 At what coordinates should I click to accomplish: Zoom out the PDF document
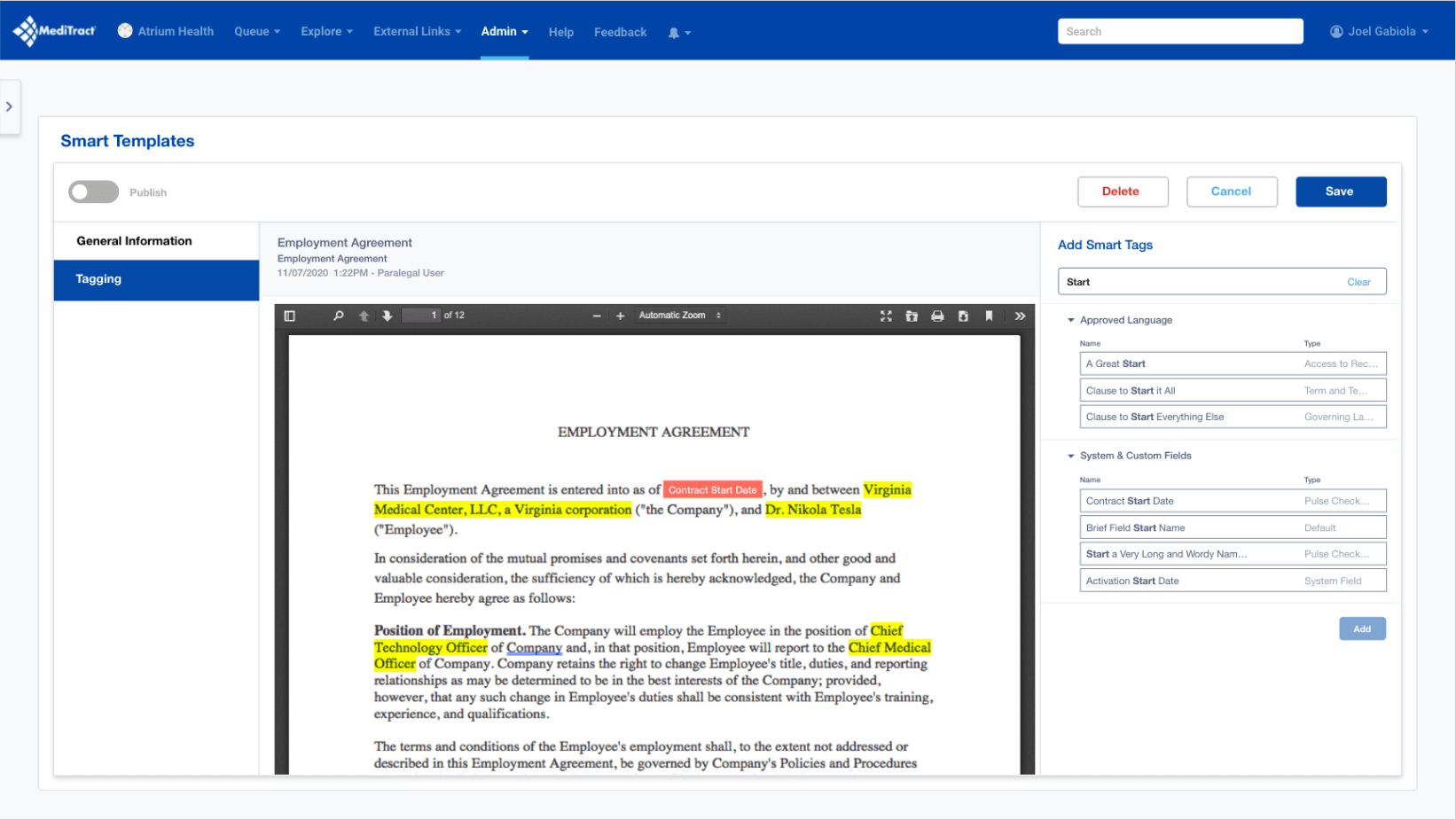(x=597, y=316)
